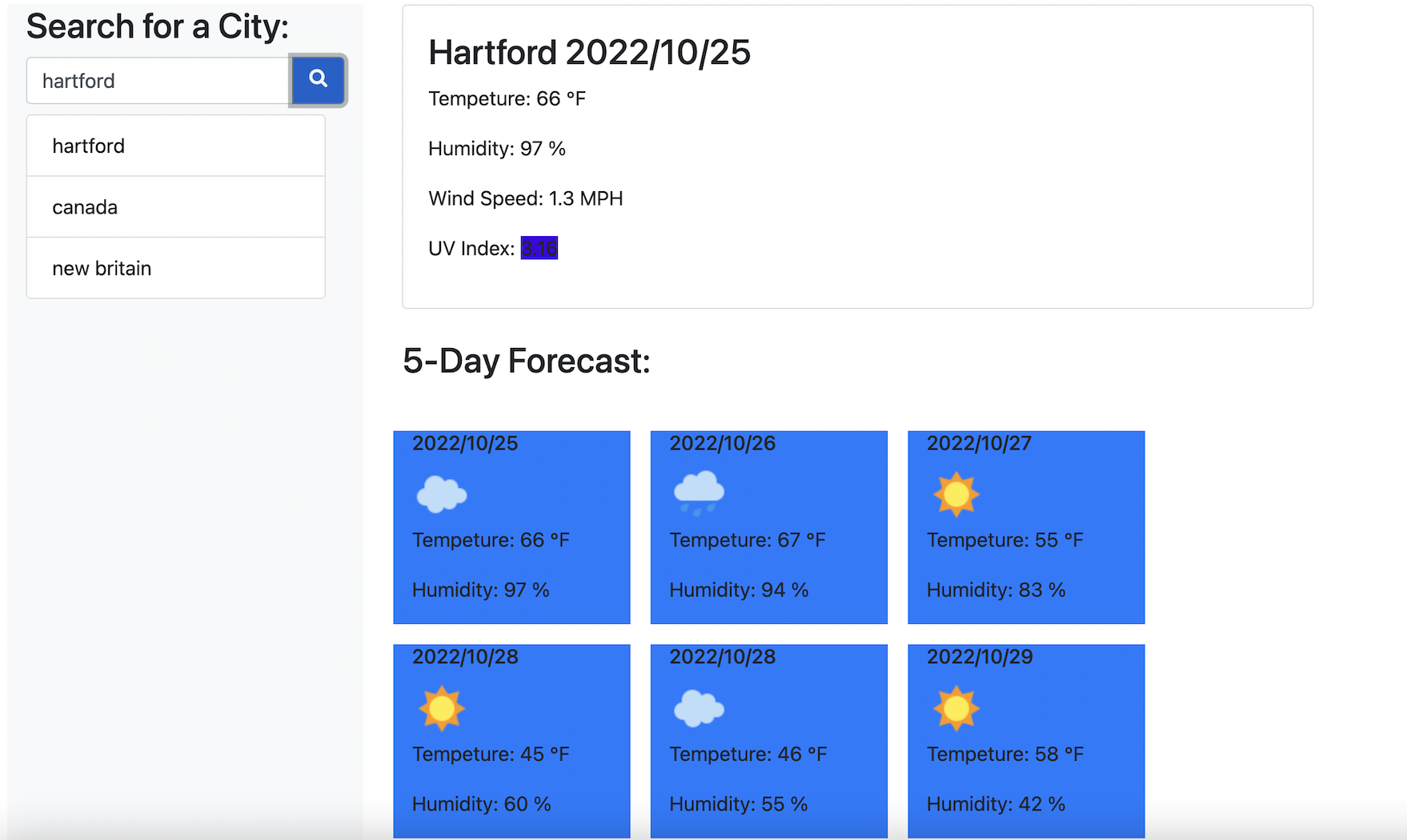The height and width of the screenshot is (840, 1407).
Task: Click the 5-Day Forecast heading
Action: [527, 362]
